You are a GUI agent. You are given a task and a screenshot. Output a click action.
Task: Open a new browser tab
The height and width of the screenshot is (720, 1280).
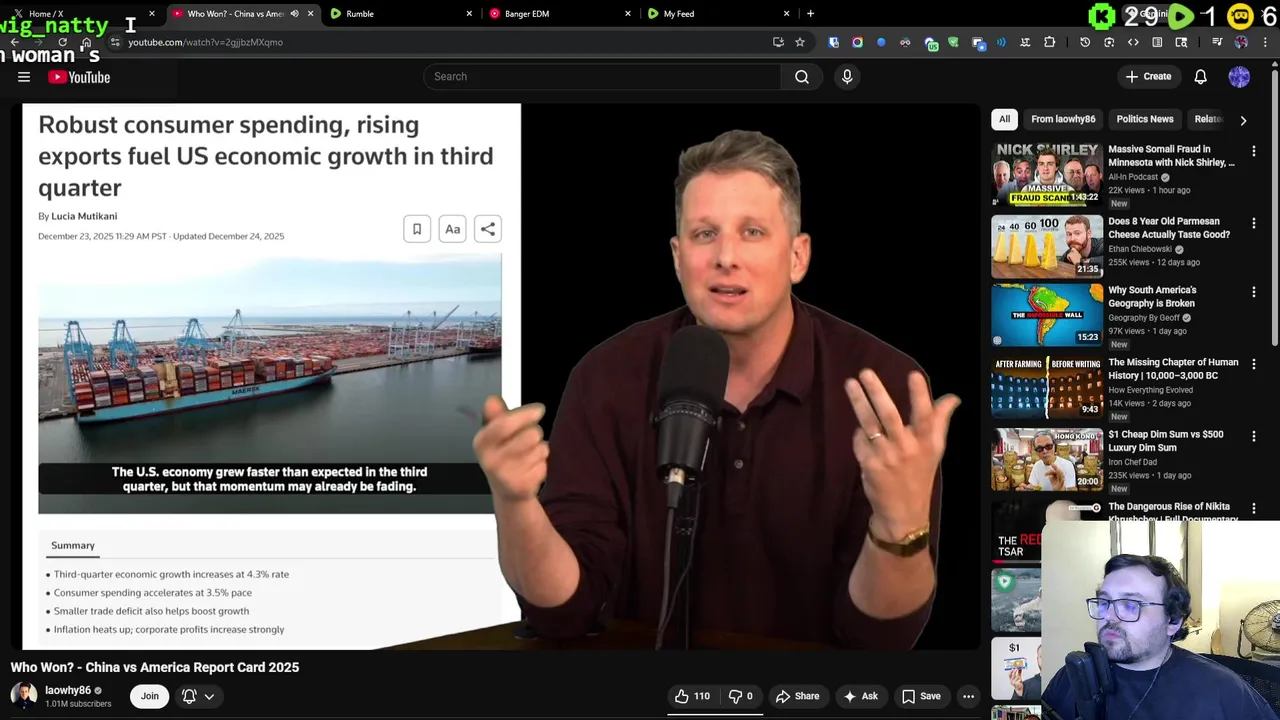810,14
